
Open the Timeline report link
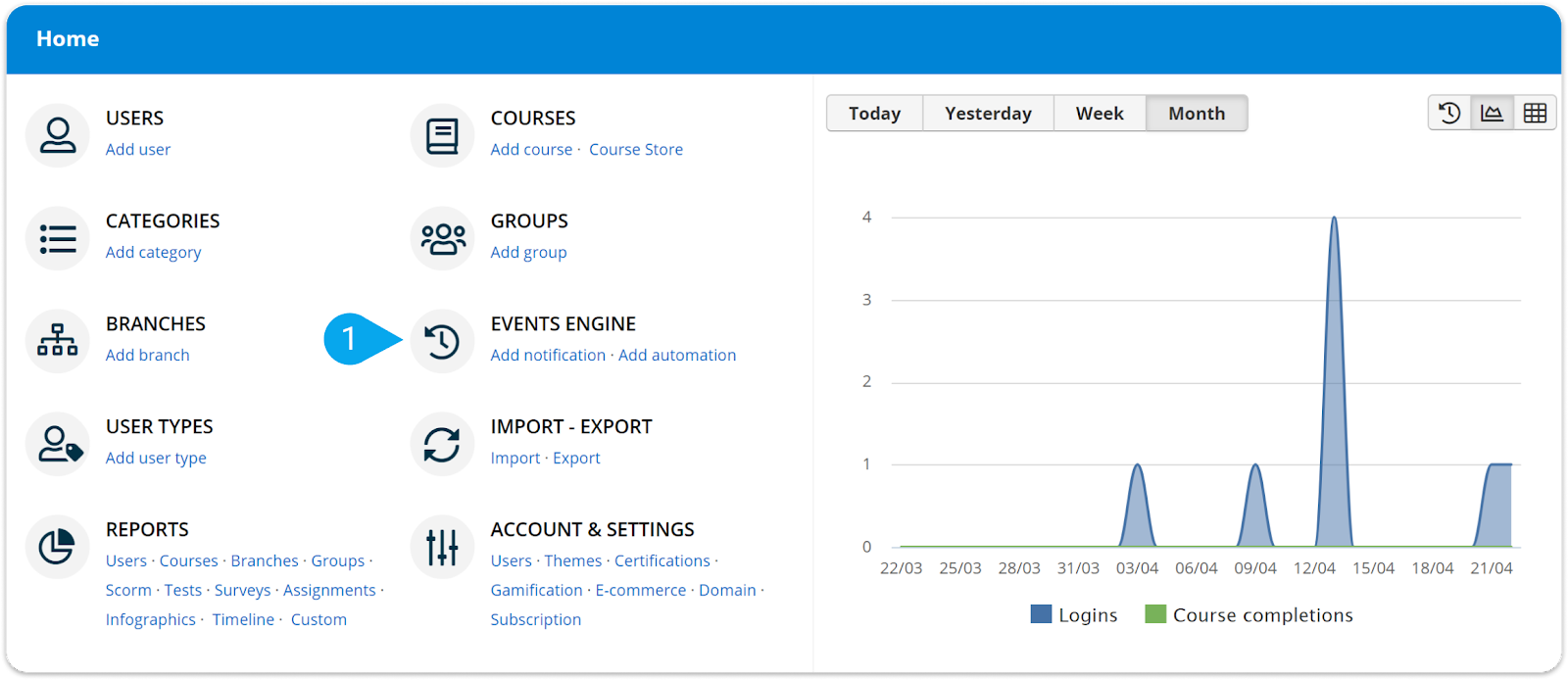(x=243, y=619)
